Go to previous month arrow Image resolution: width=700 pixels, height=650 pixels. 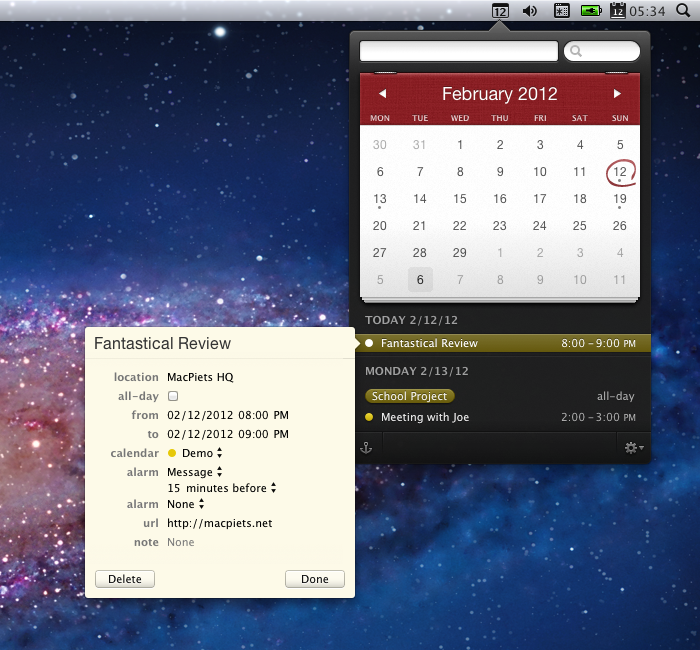383,94
